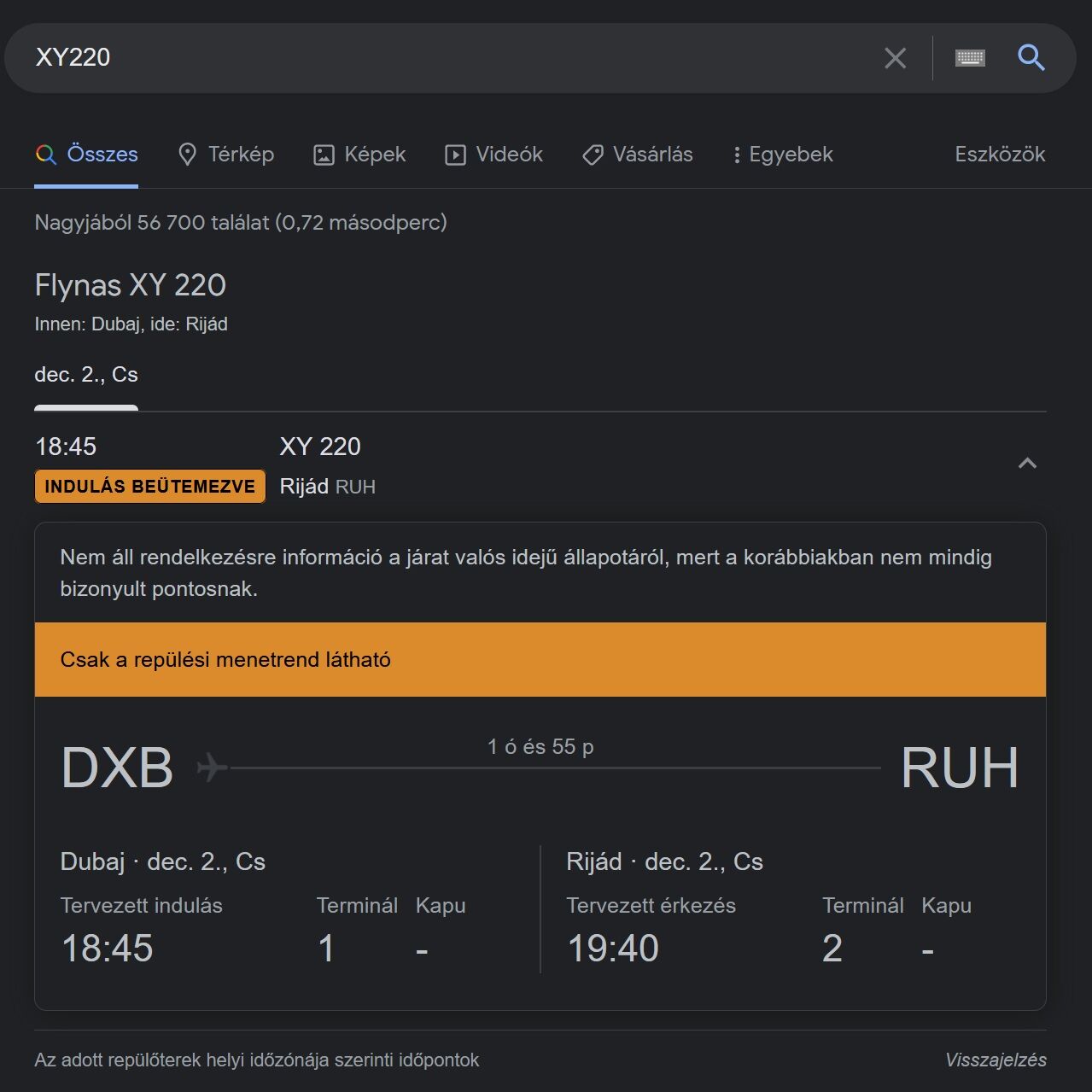The width and height of the screenshot is (1092, 1092).
Task: Click the Tervezett érkezés label
Action: tap(651, 906)
